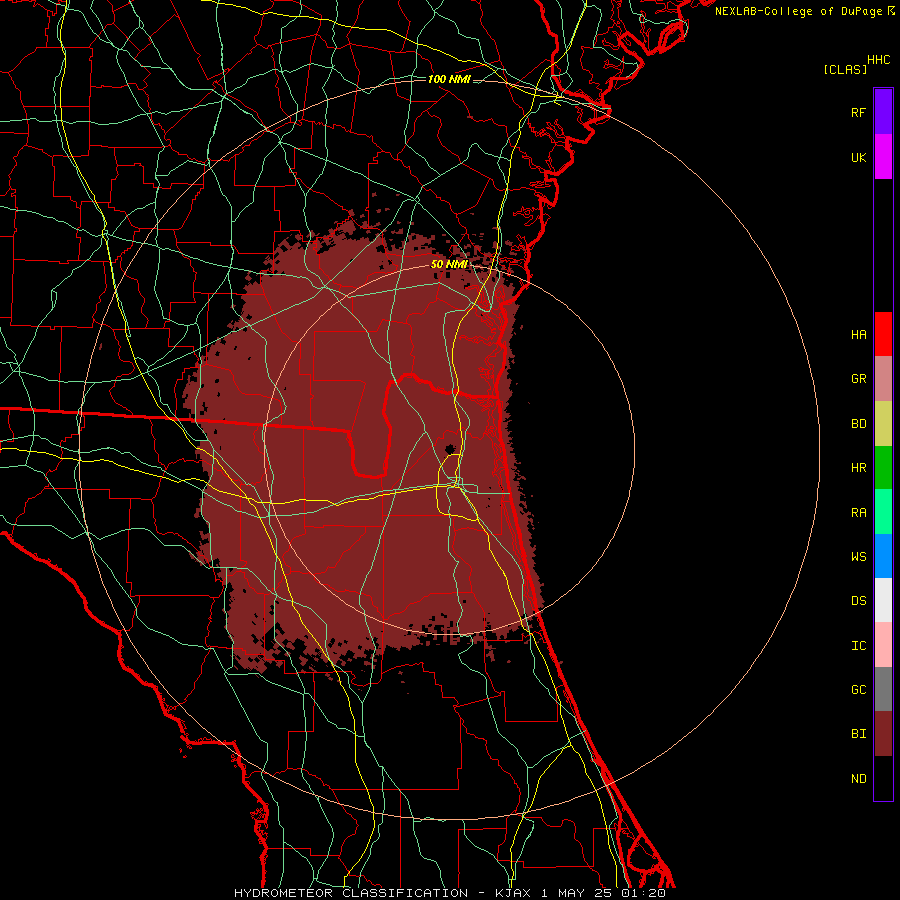Click the "100 NMI" range ring label

tap(449, 79)
